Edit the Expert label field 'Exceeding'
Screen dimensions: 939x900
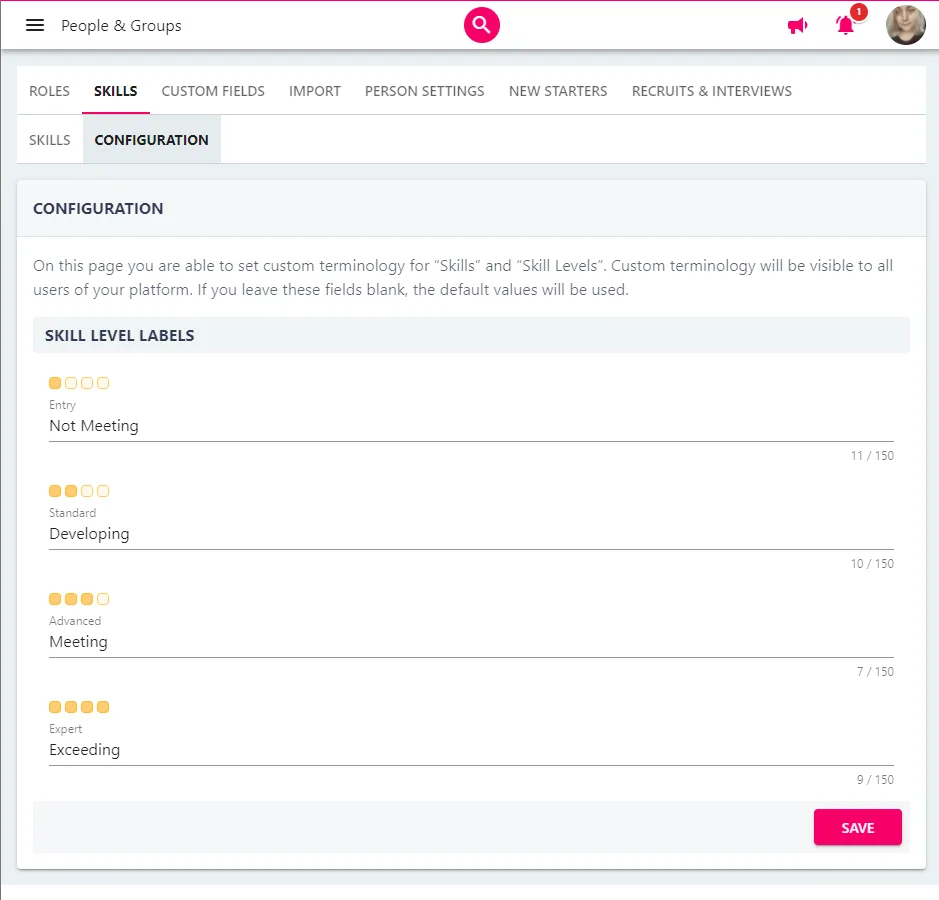471,750
